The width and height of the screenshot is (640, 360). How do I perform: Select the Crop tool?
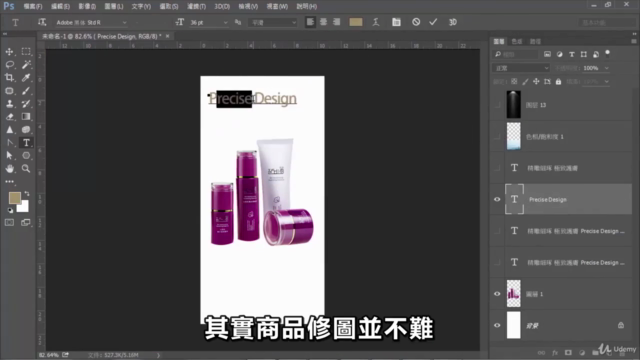[9, 78]
